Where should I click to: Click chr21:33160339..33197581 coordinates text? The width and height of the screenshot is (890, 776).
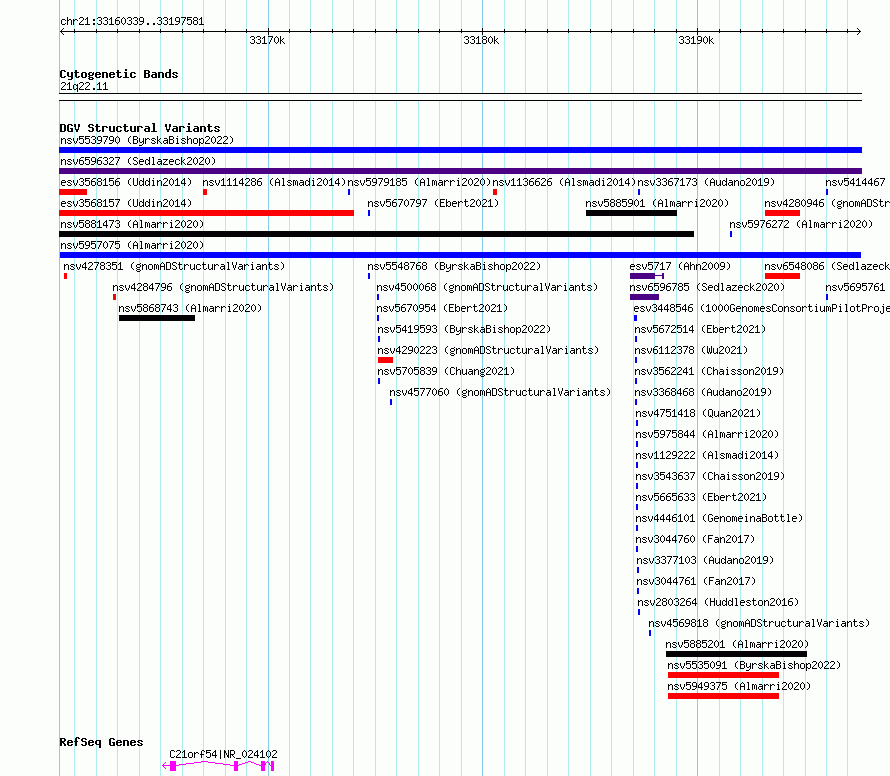132,21
